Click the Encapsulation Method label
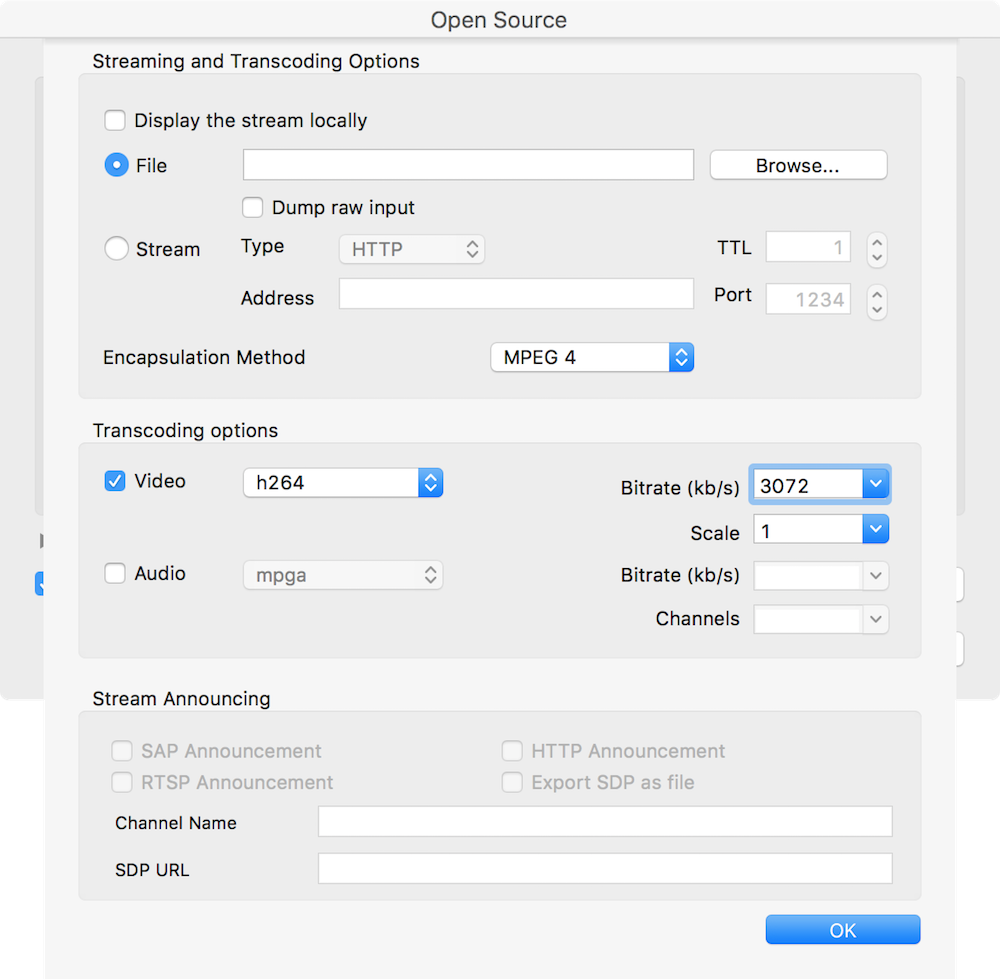The height and width of the screenshot is (979, 1000). coord(204,357)
